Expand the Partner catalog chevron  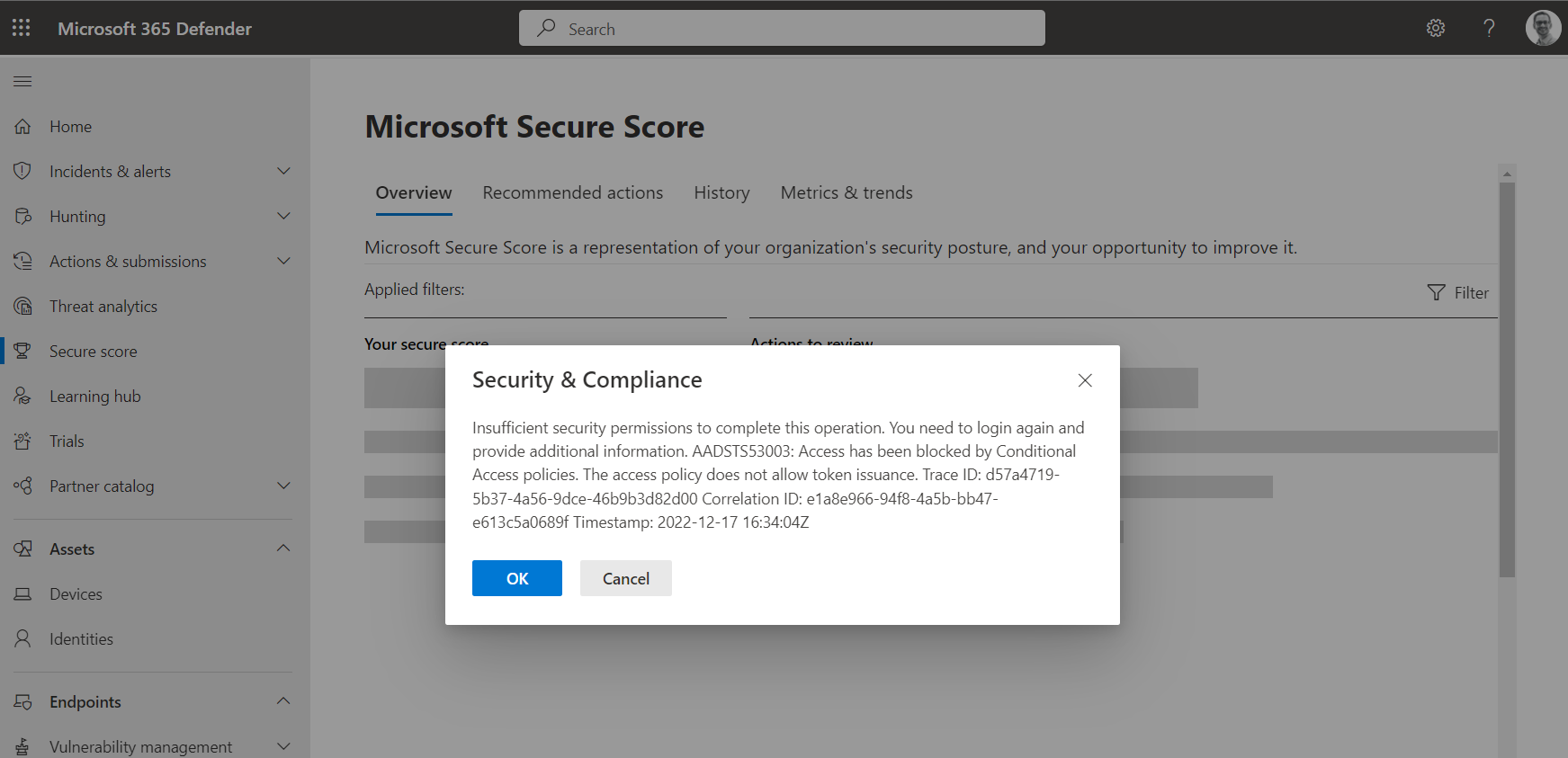[283, 486]
